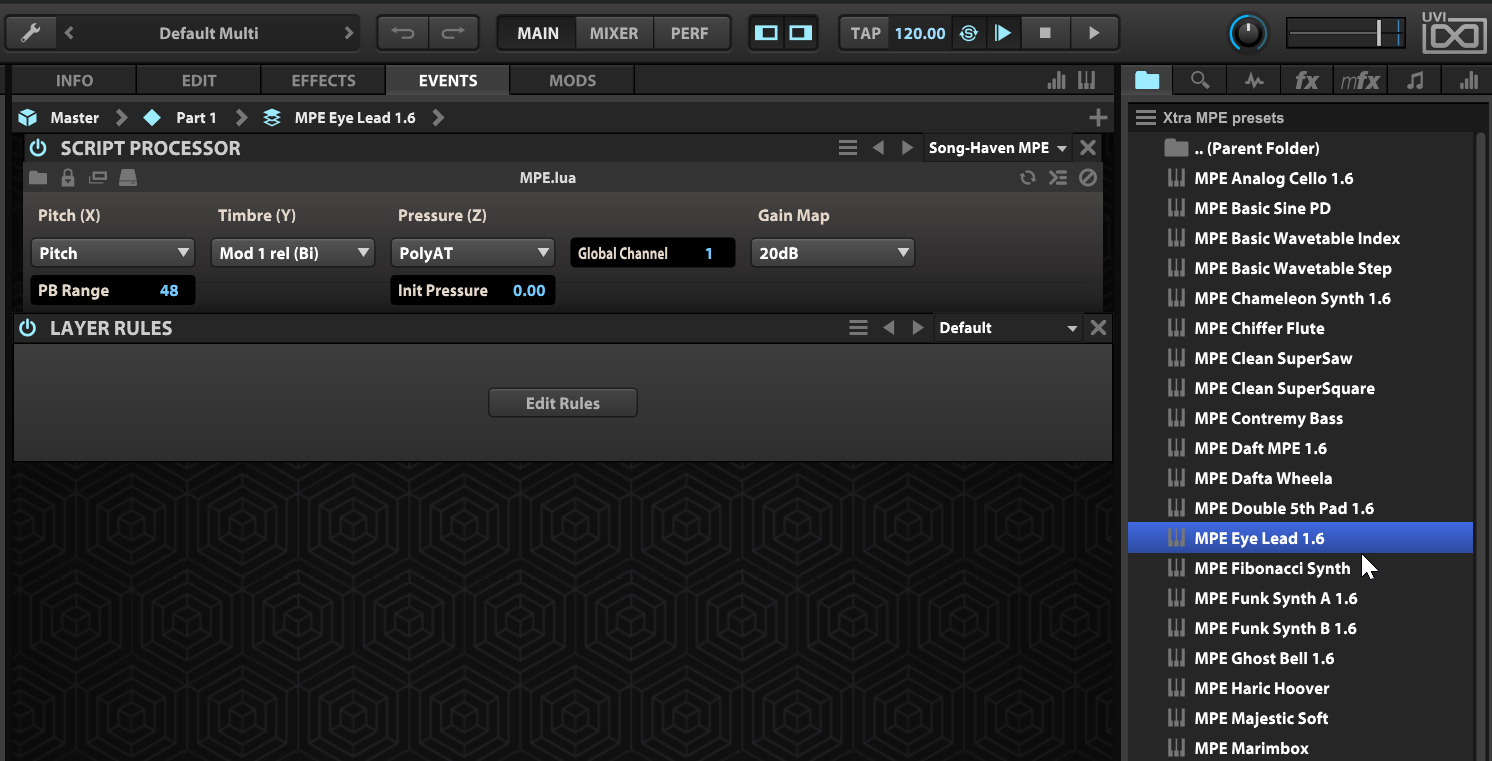Previous Layer Rules preset arrow
The image size is (1492, 761).
point(888,328)
